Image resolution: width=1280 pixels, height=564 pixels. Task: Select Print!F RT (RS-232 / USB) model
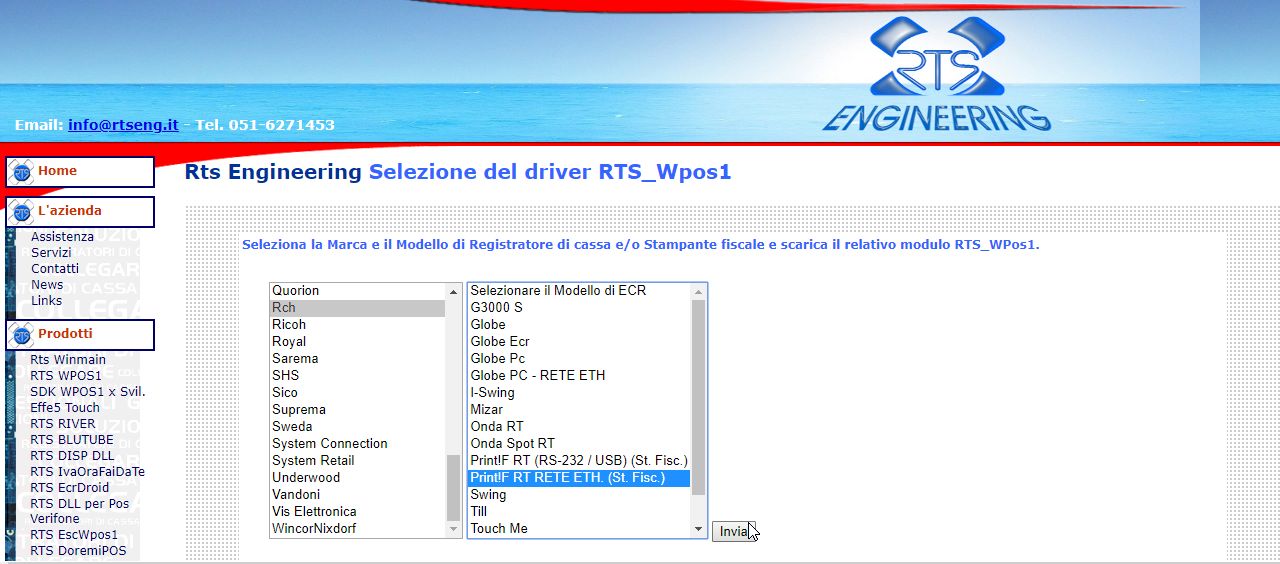tap(579, 461)
